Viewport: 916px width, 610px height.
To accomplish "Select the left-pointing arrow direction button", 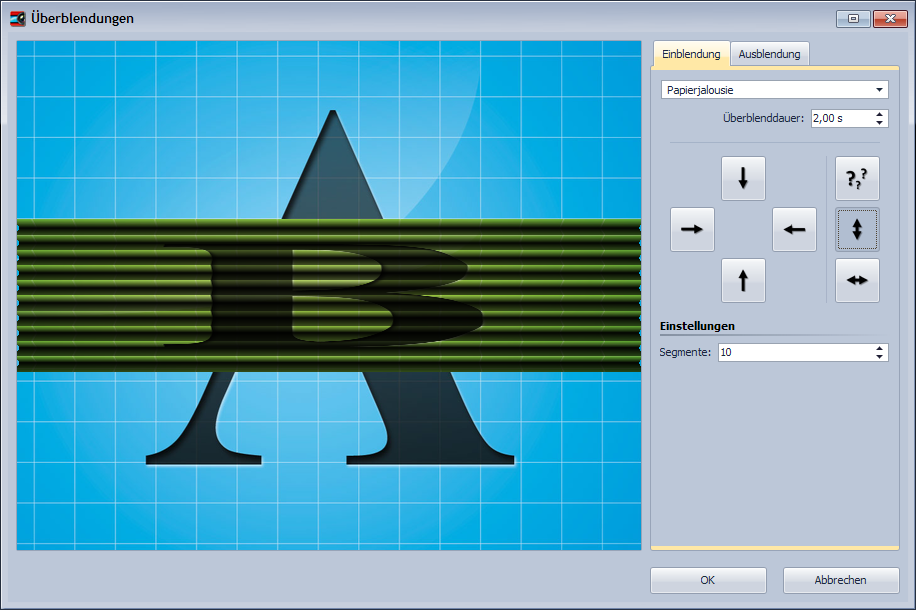I will (794, 229).
